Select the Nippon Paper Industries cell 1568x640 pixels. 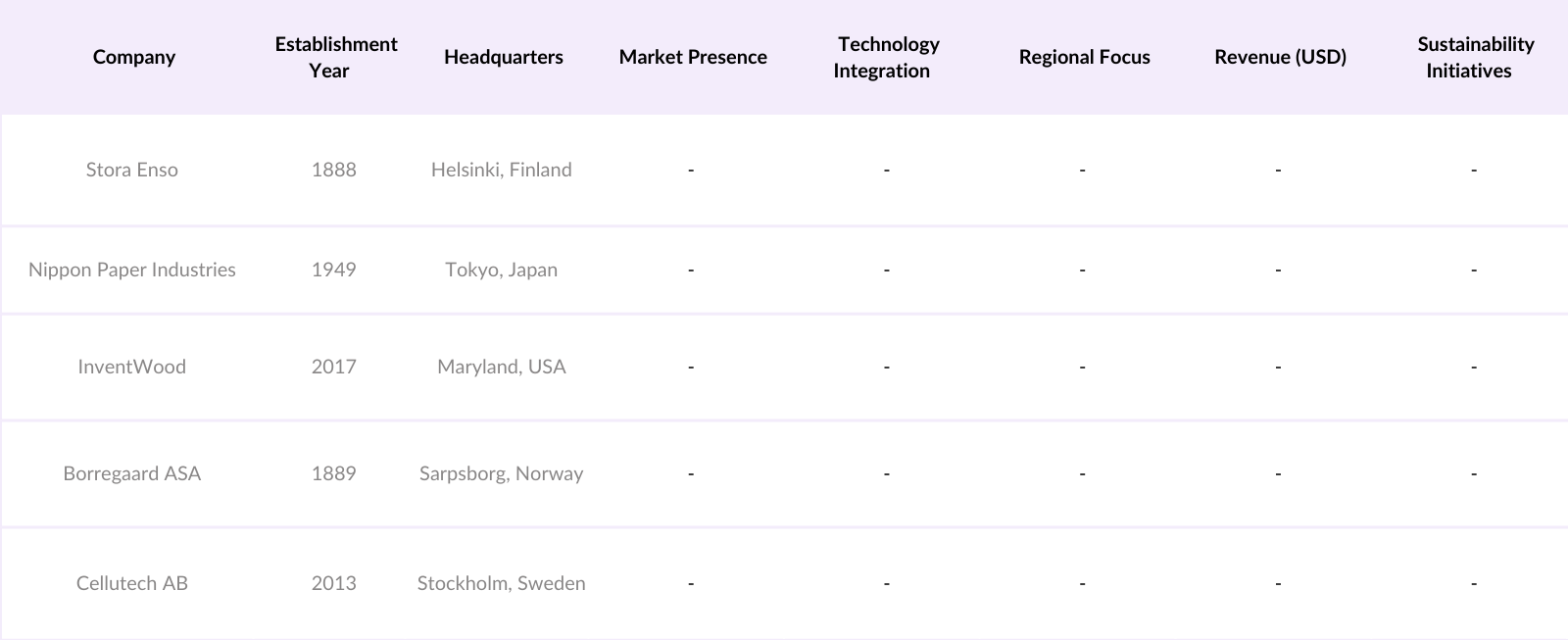[132, 270]
